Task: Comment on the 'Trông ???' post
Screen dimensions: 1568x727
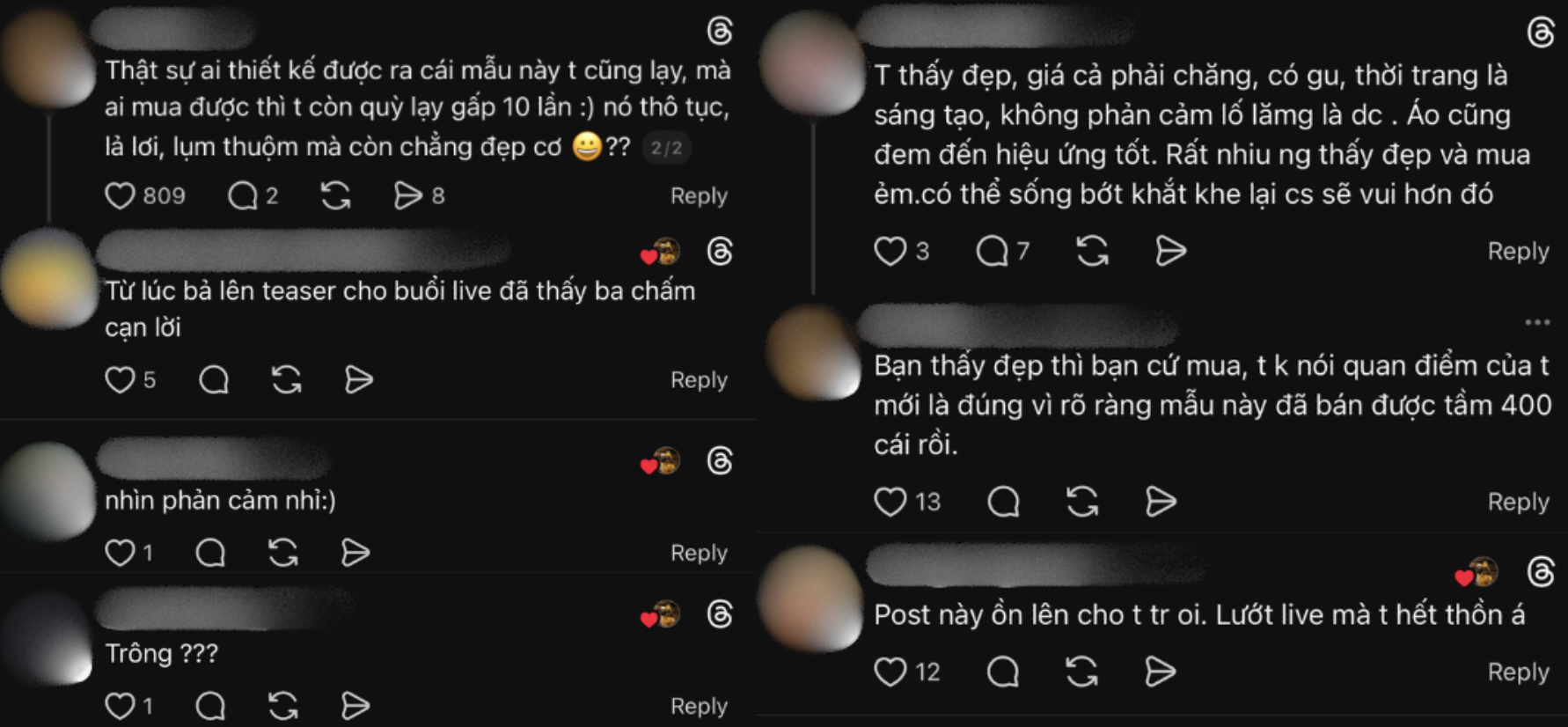Action: pyautogui.click(x=211, y=706)
